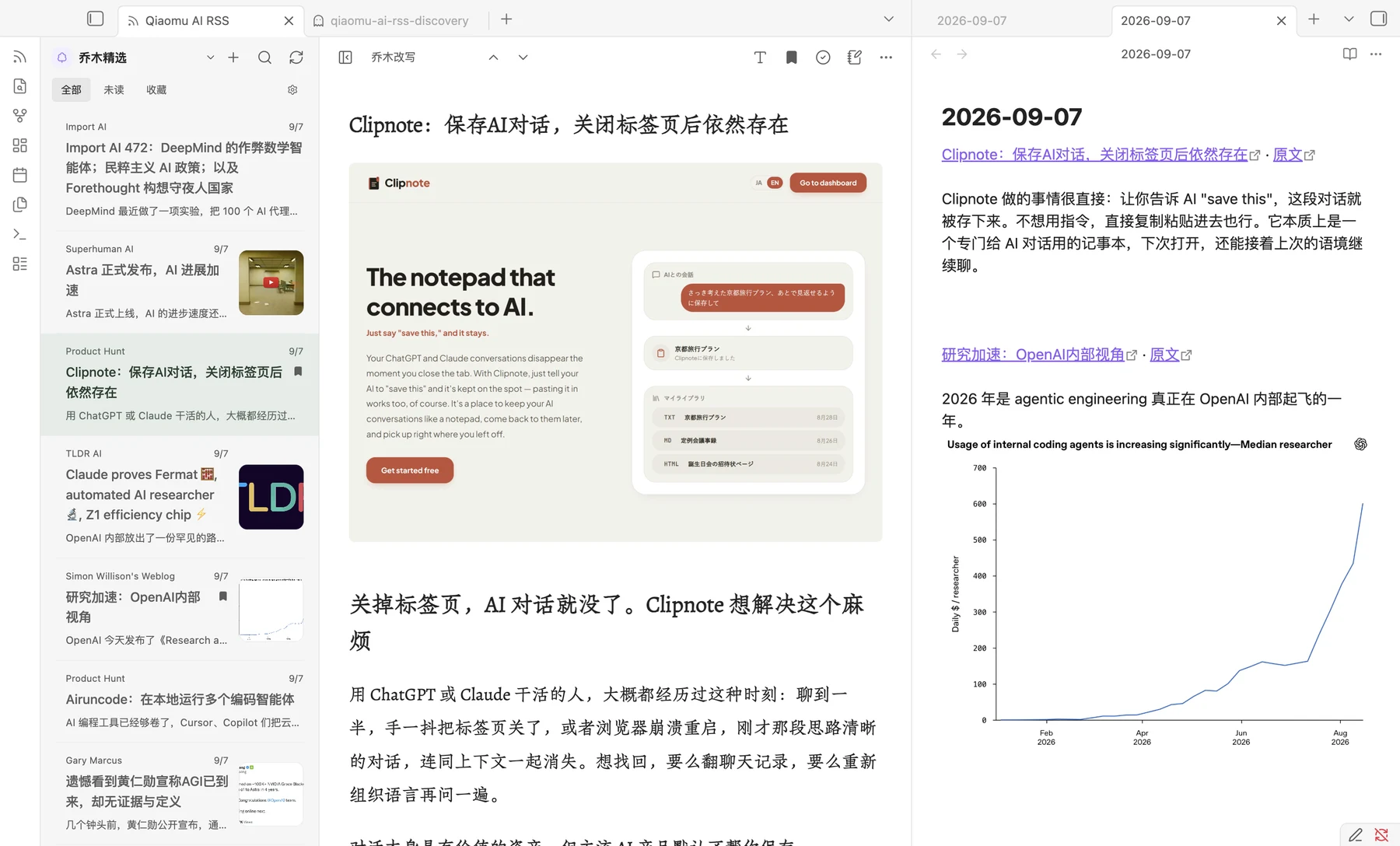
Task: Open link 研究加速: OpenAI内部视角 in note
Action: coord(1033,355)
